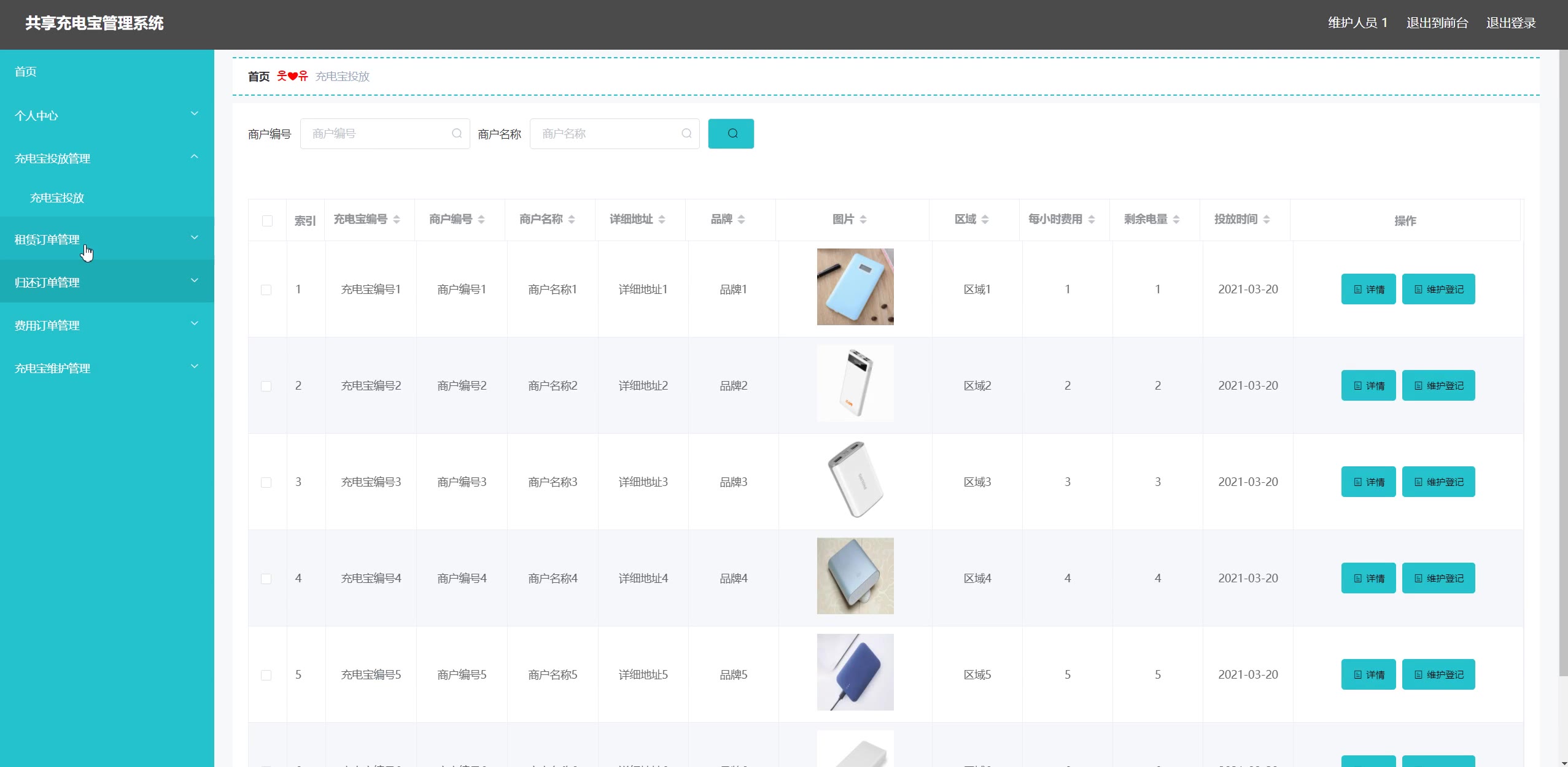Select the 充电宝投放 submenu item
This screenshot has width=1568, height=767.
click(107, 198)
